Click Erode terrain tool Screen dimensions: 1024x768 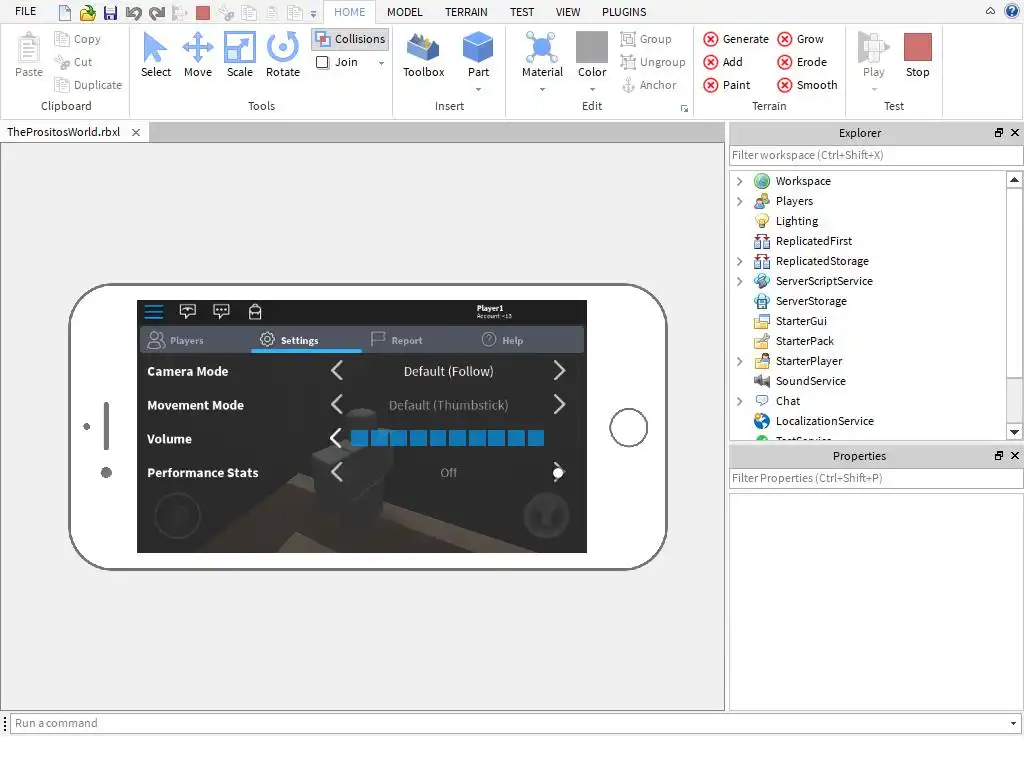pyautogui.click(x=802, y=62)
